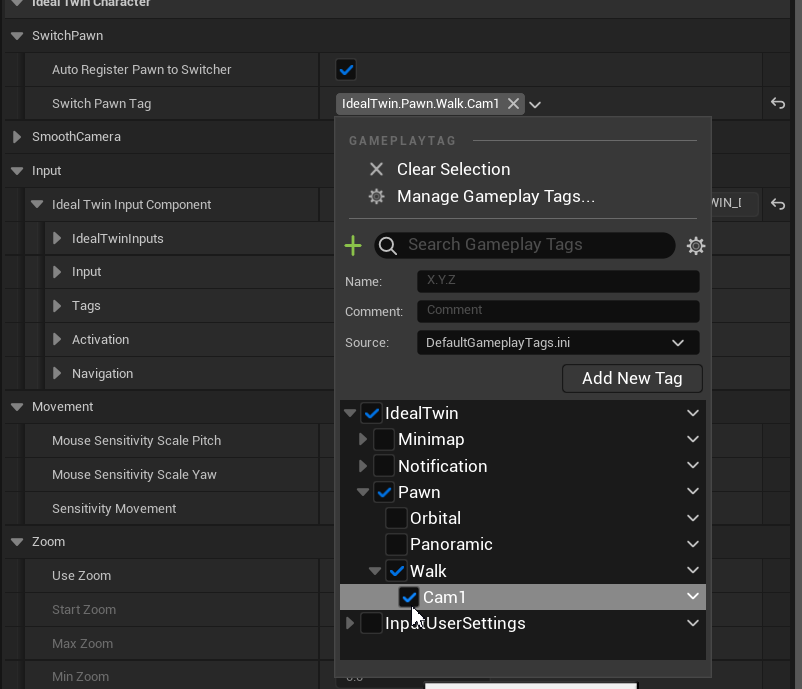802x689 pixels.
Task: Open the Source DefaultGameplayTags.ini dropdown
Action: (x=557, y=343)
